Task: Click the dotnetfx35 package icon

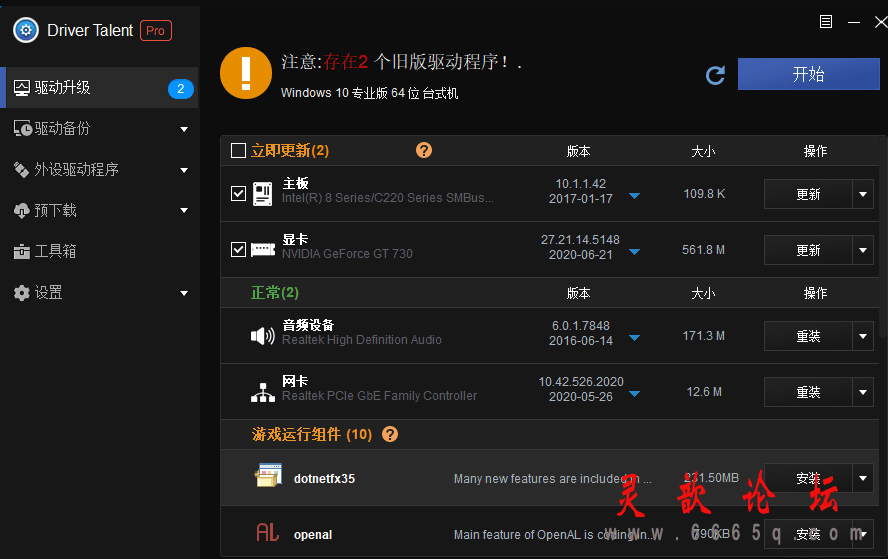Action: pos(268,476)
